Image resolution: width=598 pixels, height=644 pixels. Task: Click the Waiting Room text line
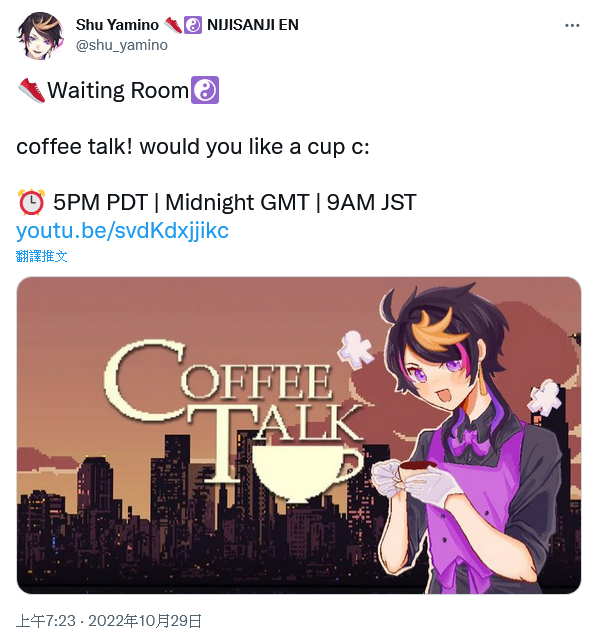[x=118, y=90]
